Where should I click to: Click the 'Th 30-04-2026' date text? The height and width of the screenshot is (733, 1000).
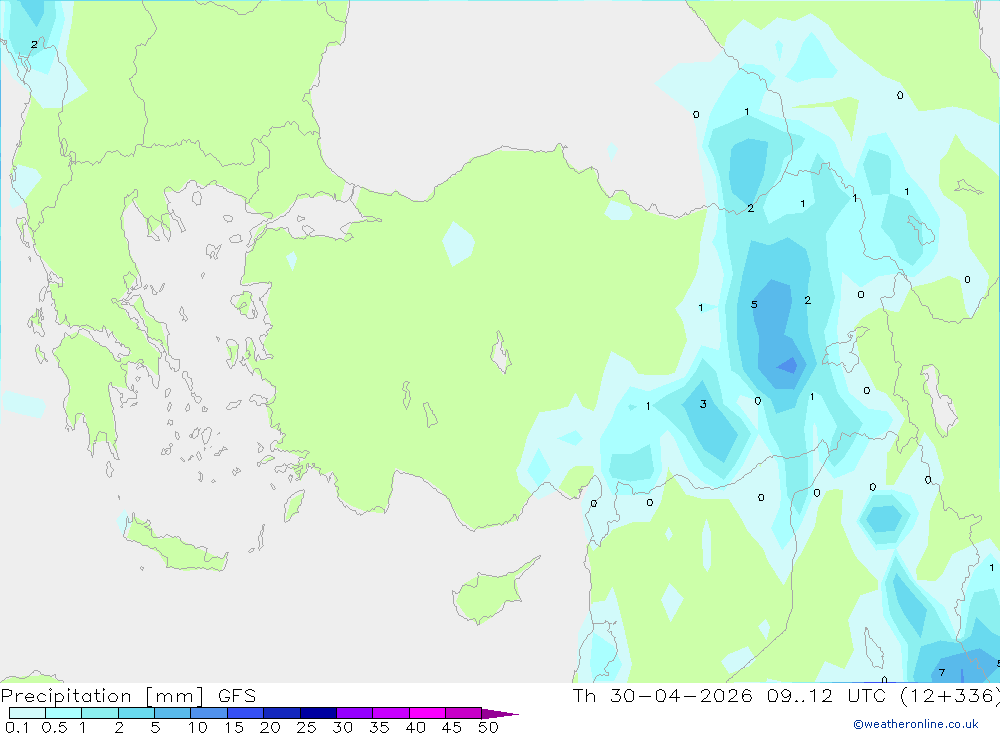[x=663, y=696]
